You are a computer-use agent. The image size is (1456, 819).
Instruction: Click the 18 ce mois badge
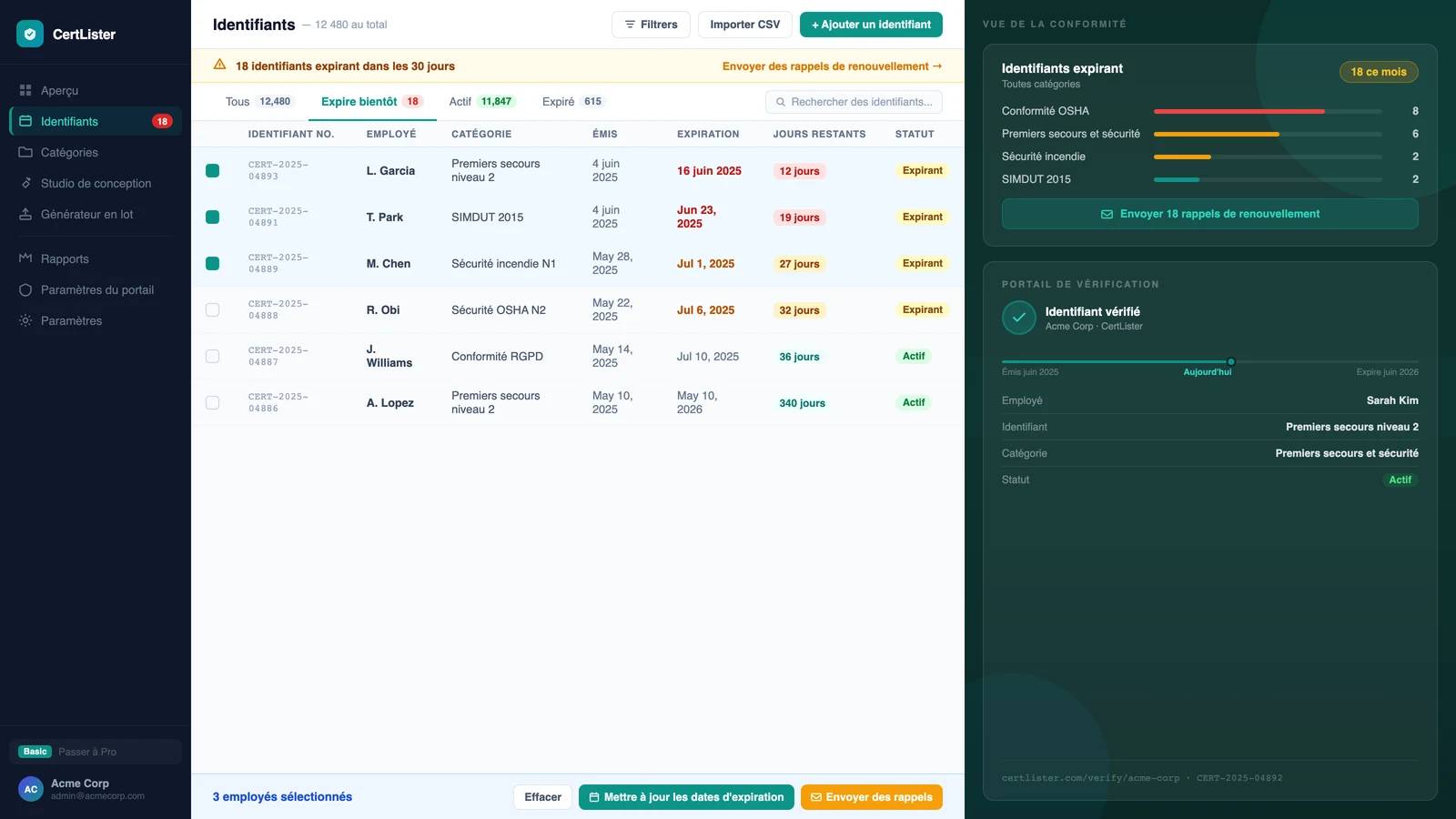coord(1379,72)
